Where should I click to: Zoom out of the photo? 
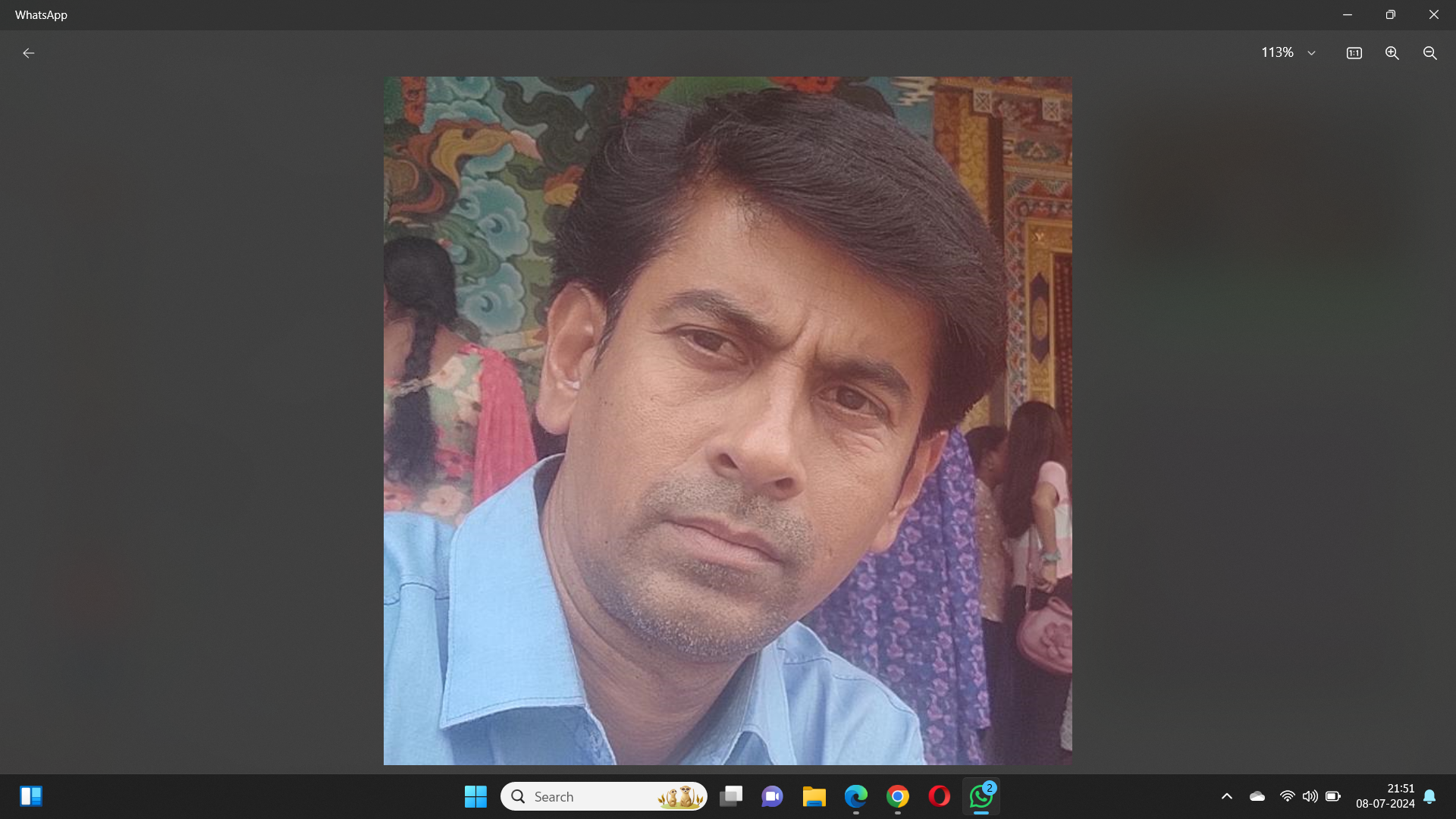1430,53
